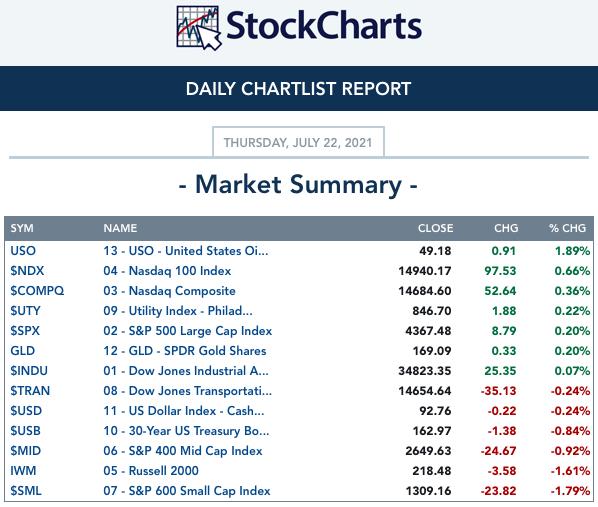598x507 pixels.
Task: Click the IWM symbol link
Action: coord(23,470)
